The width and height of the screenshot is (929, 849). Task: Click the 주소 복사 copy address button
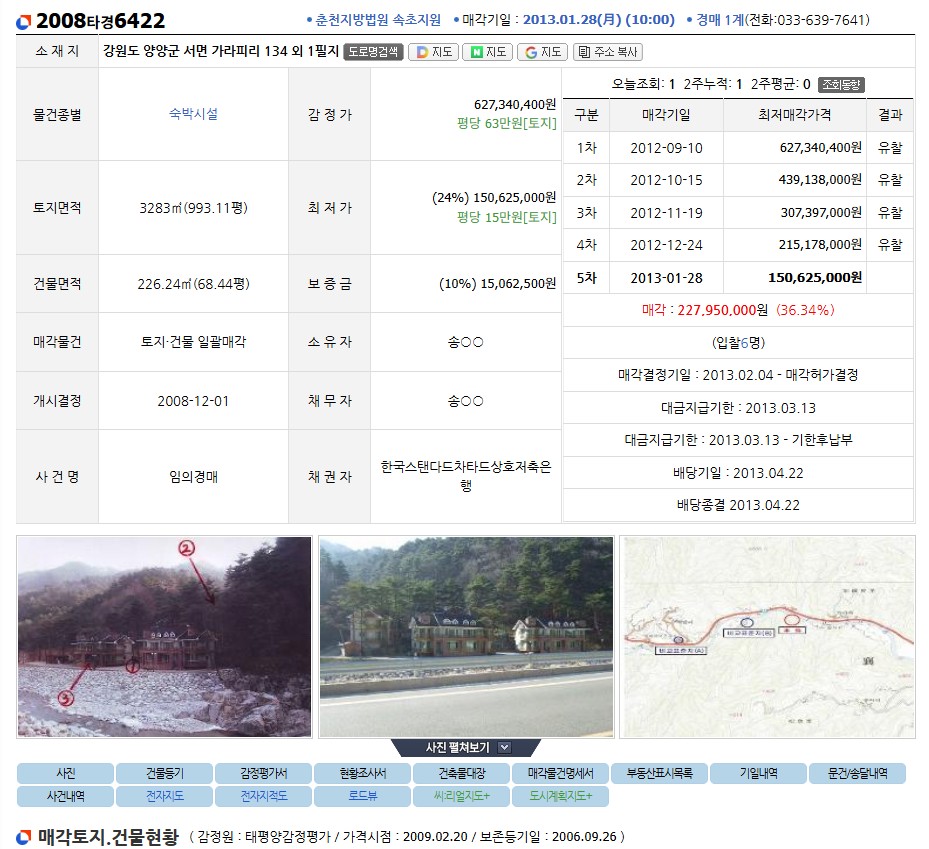click(608, 52)
